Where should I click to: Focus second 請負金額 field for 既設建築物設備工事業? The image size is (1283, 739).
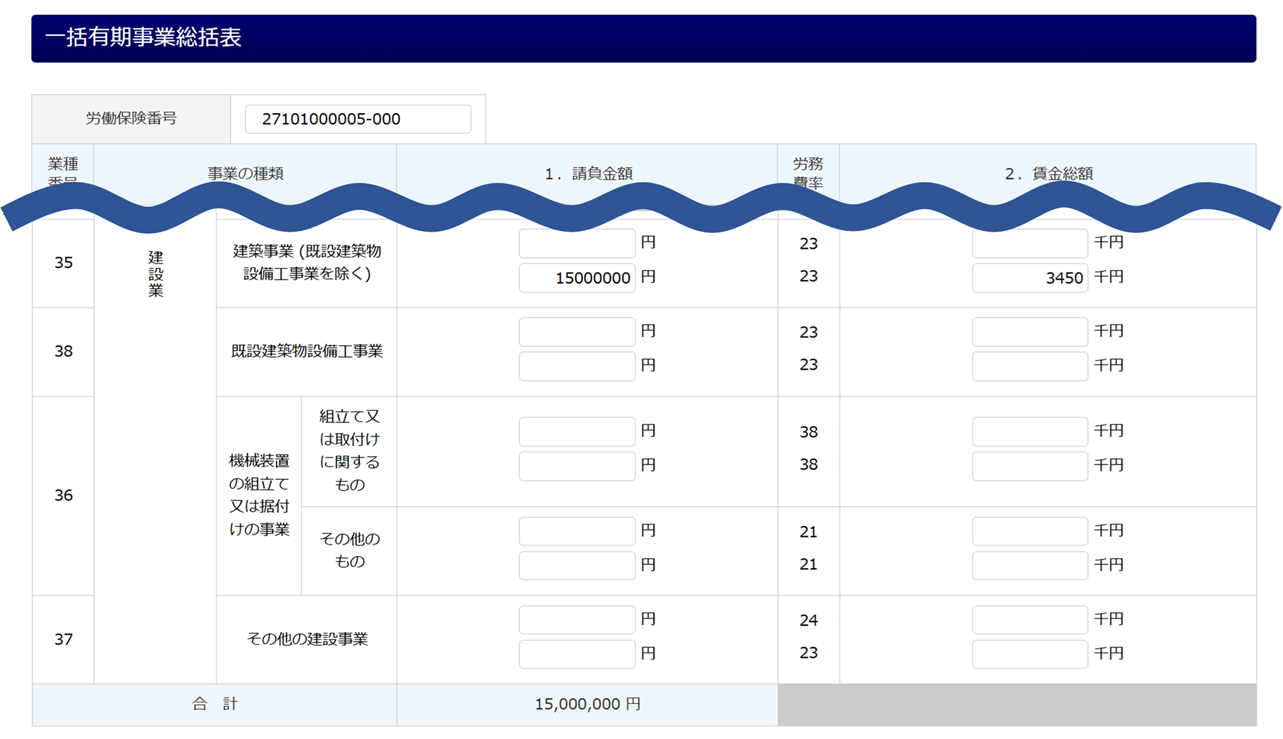[577, 366]
